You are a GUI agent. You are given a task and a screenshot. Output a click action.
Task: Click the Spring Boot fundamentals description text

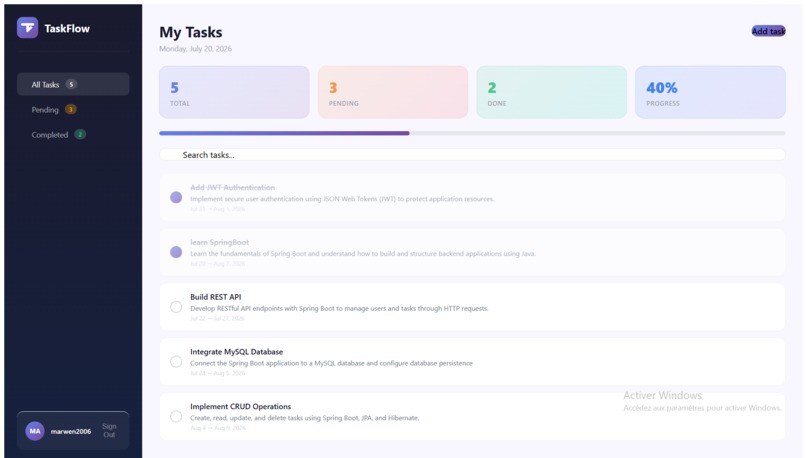(x=363, y=254)
